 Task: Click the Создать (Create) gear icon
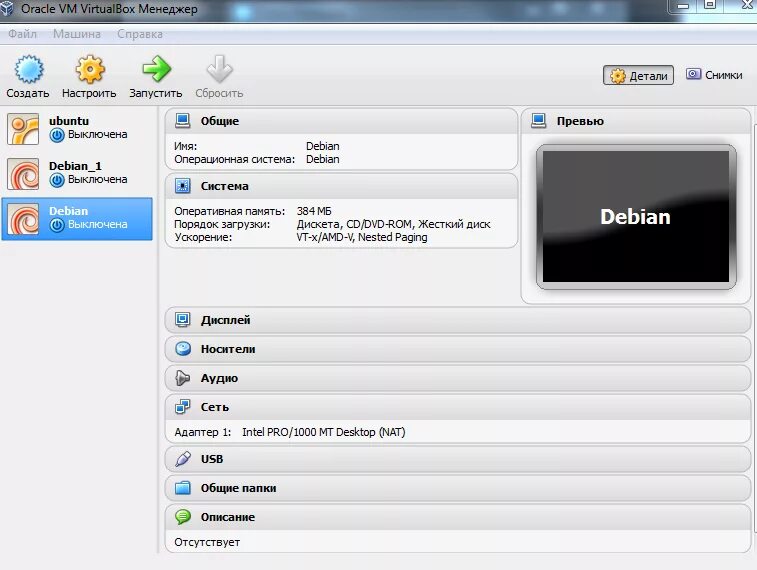pos(28,69)
